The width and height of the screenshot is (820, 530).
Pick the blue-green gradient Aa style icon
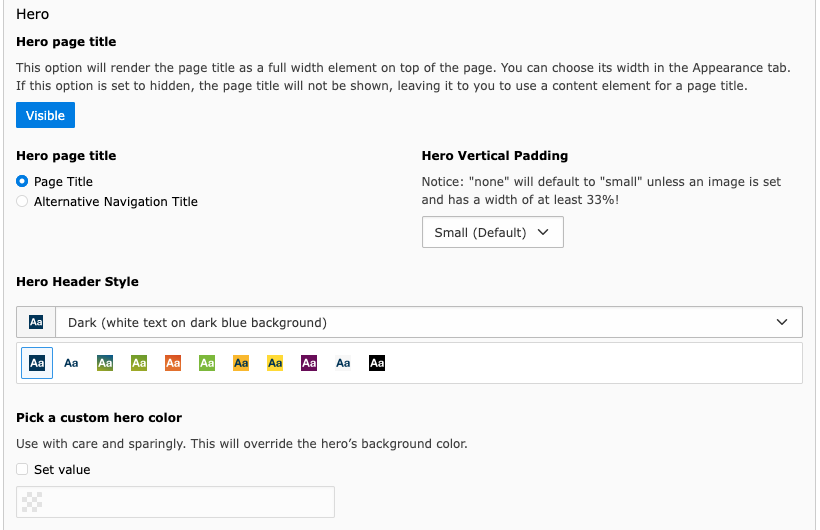[x=105, y=363]
